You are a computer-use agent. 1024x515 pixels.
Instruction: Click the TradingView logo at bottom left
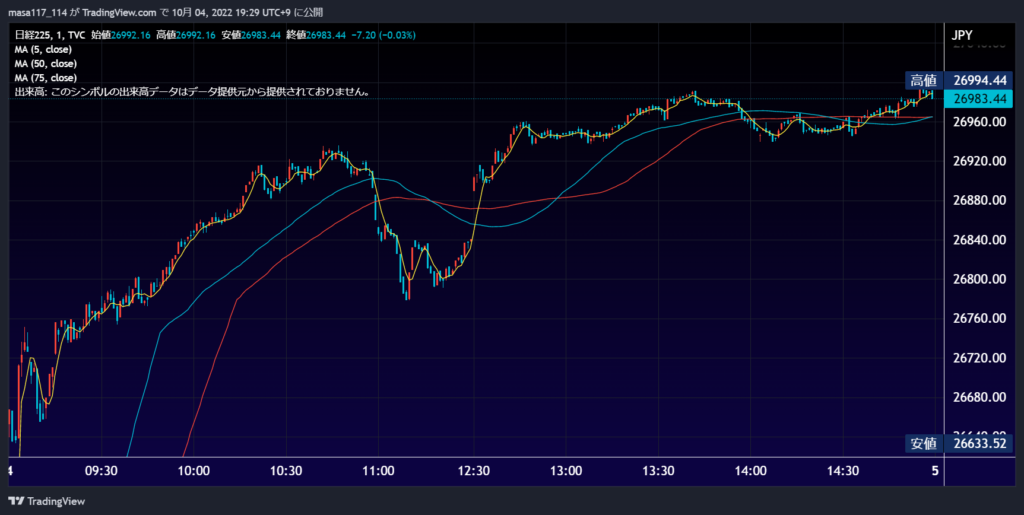click(46, 501)
